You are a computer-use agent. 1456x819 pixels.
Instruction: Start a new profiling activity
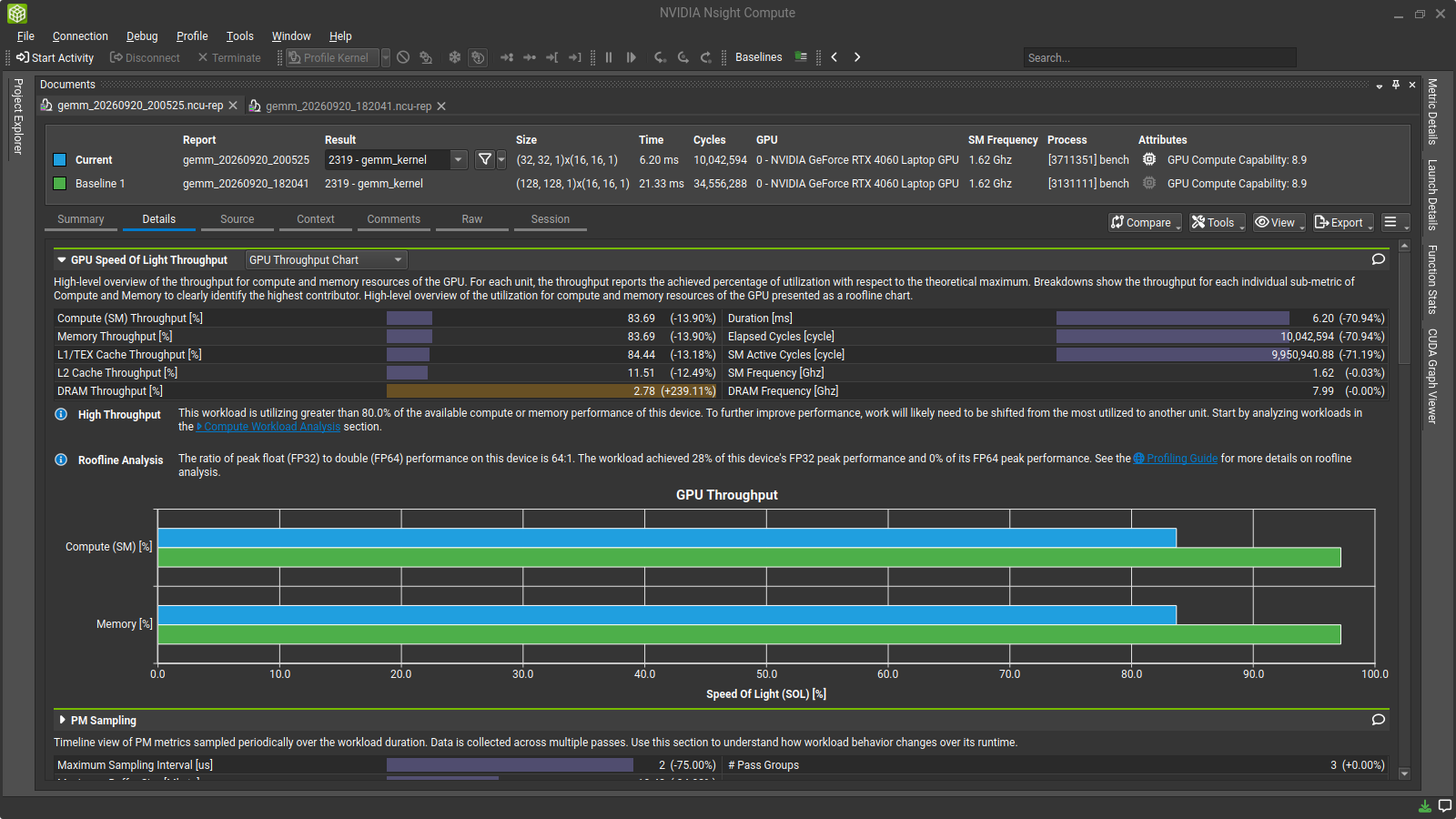click(x=56, y=57)
